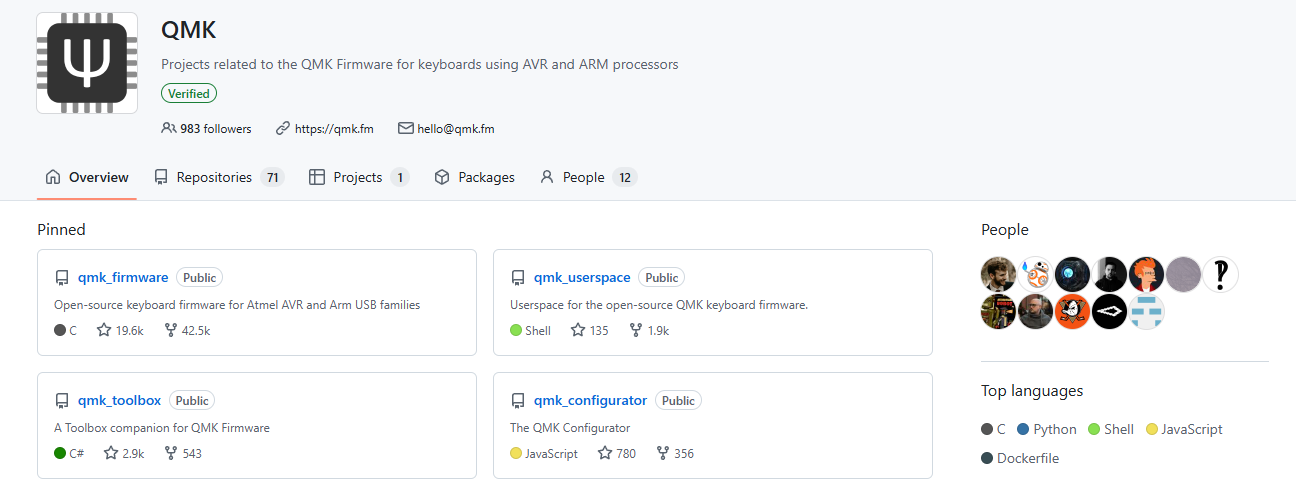Click the mail envelope icon beside hello@qmk.fm
1296x482 pixels.
pos(406,128)
